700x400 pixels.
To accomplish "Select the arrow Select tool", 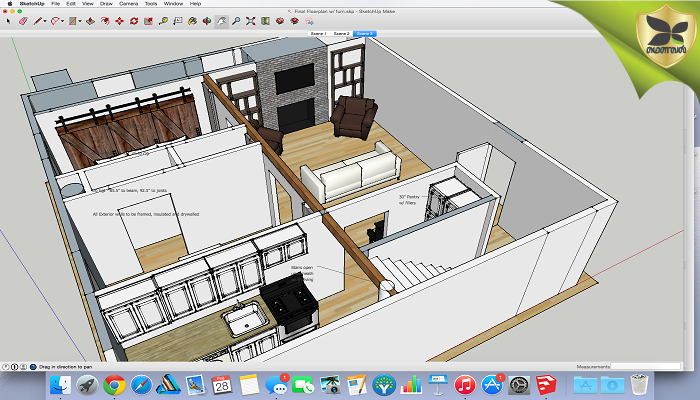I will tap(8, 20).
